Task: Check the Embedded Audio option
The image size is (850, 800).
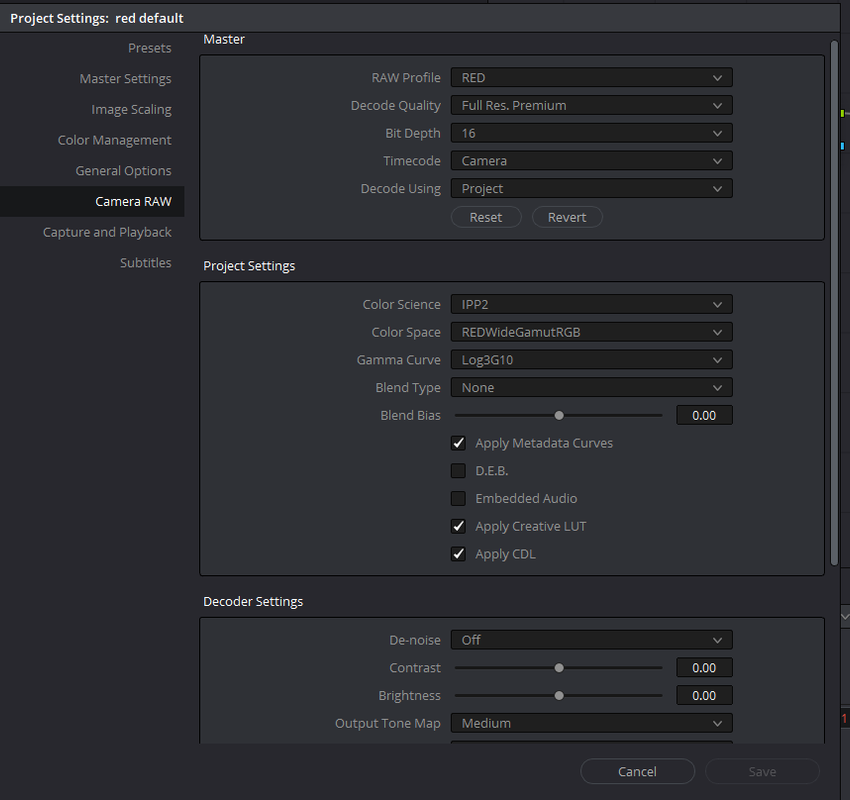Action: [x=459, y=498]
